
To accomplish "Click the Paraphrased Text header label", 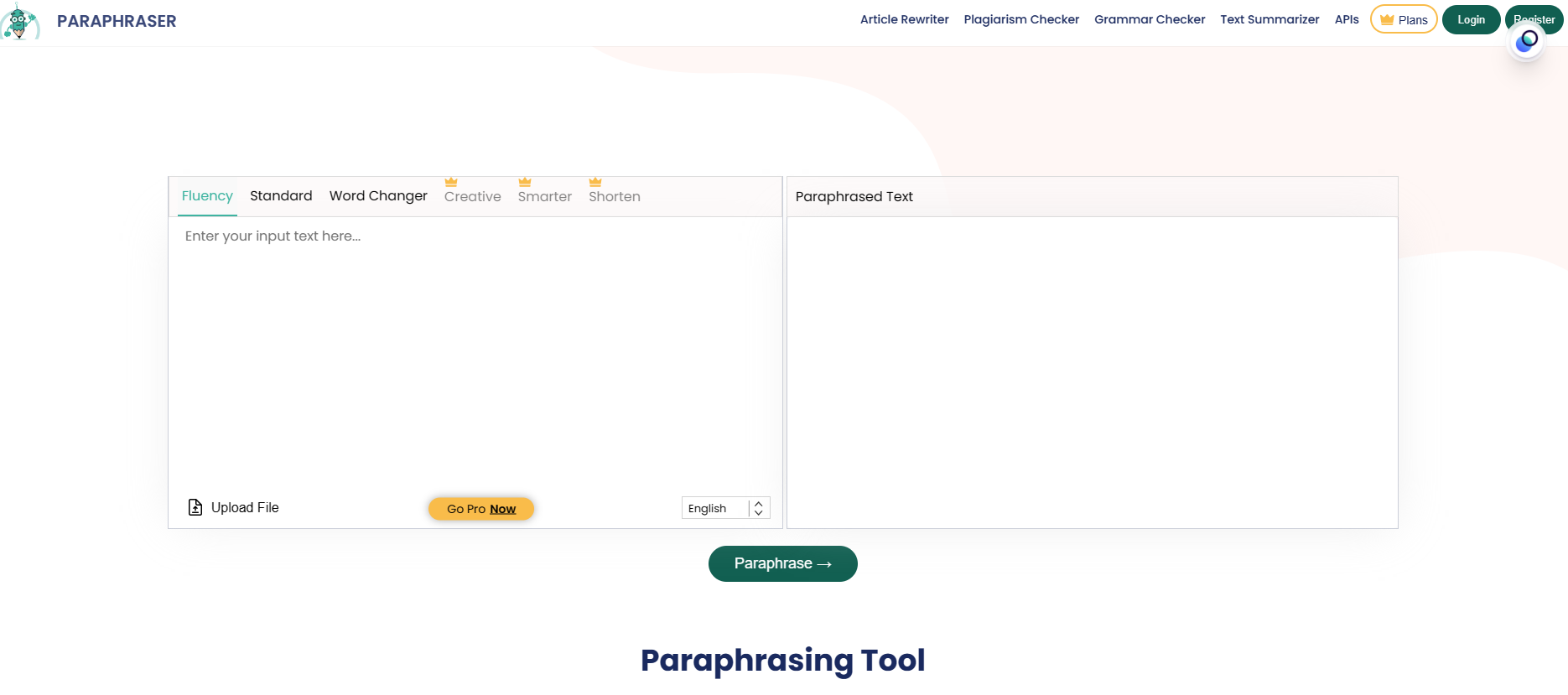I will click(x=854, y=196).
